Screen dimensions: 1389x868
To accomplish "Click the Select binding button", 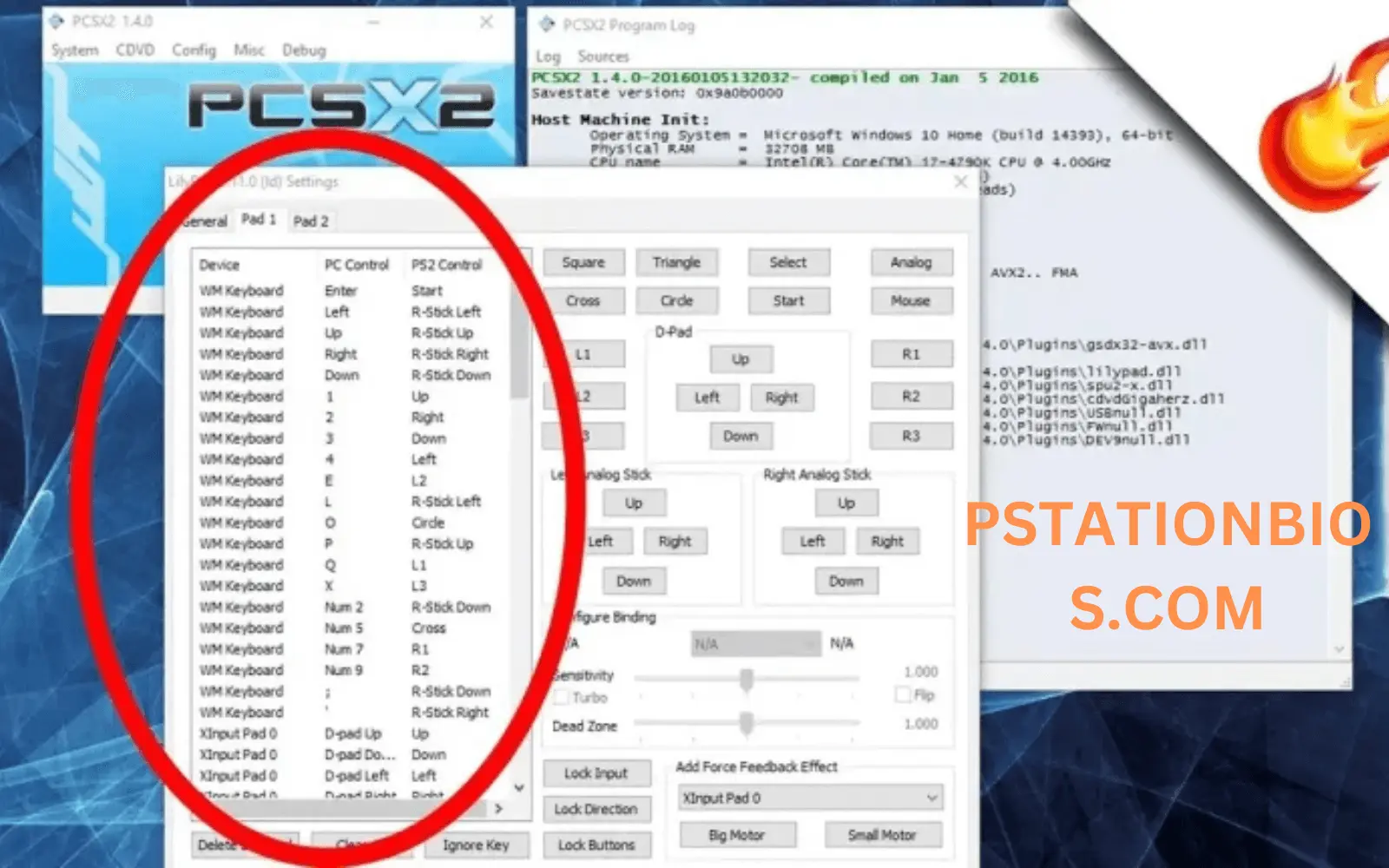I will tap(788, 262).
